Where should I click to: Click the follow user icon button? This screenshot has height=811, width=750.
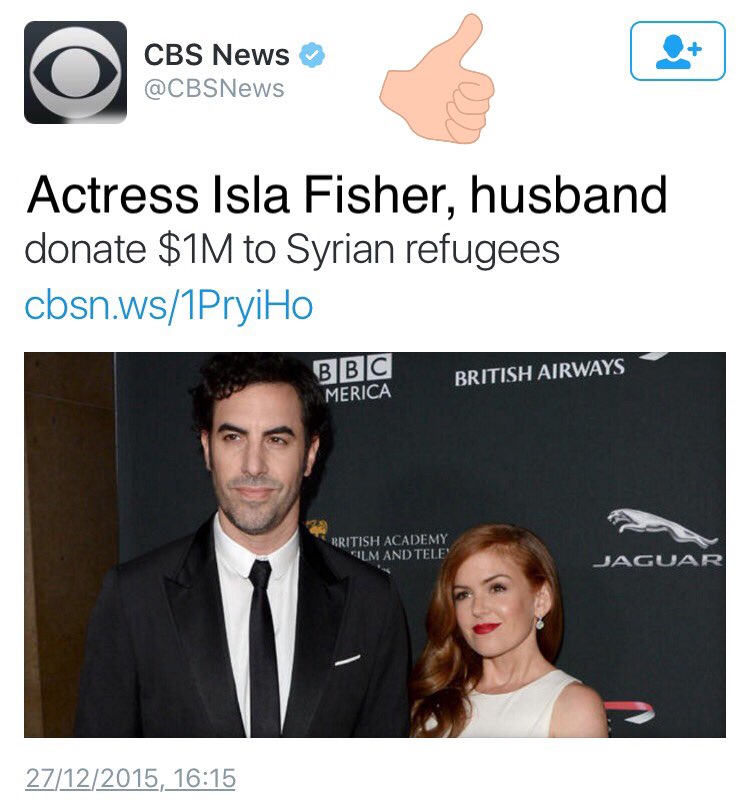(678, 51)
